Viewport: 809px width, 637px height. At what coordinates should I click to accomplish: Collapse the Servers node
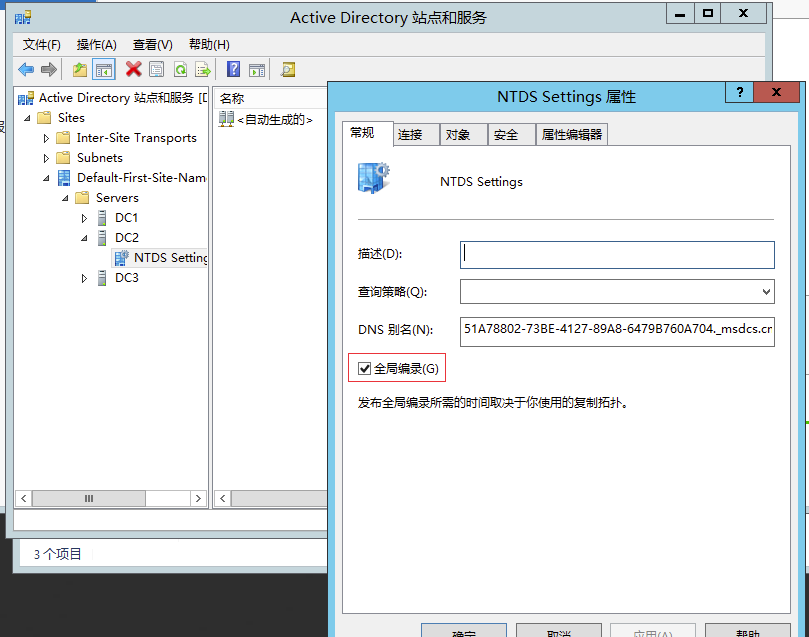(66, 198)
